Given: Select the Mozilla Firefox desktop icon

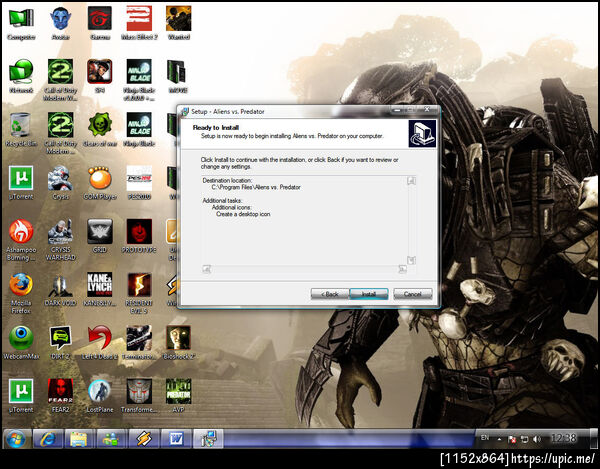Looking at the screenshot, I should click(21, 293).
